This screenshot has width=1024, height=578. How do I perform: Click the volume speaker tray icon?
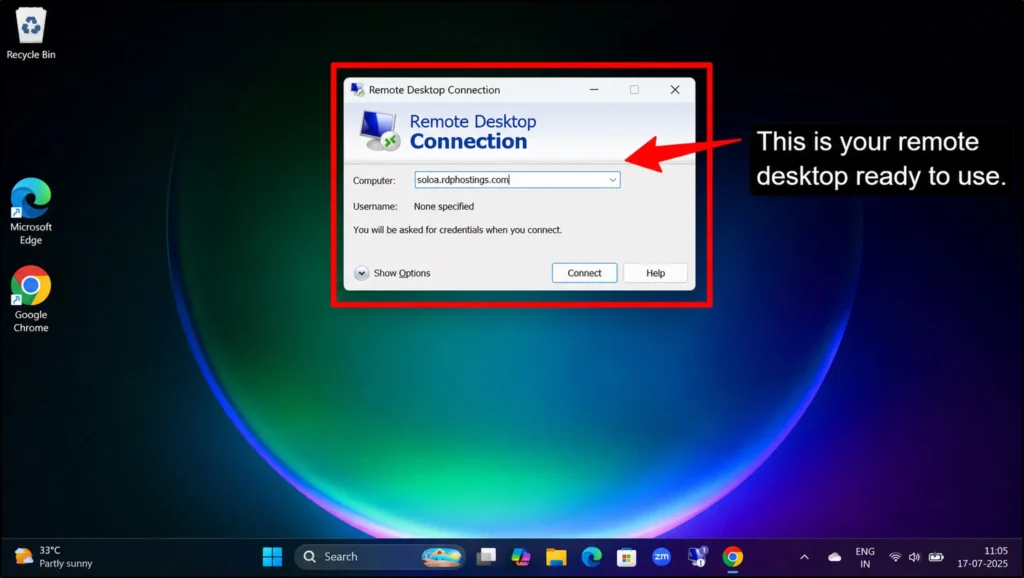pos(914,557)
